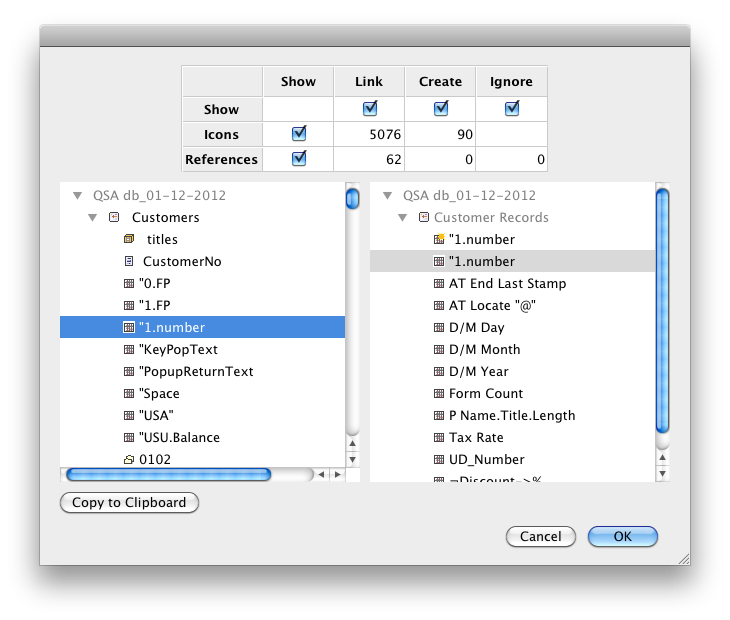This screenshot has width=730, height=620.
Task: Select "PopupReturnText in the left list
Action: (196, 372)
